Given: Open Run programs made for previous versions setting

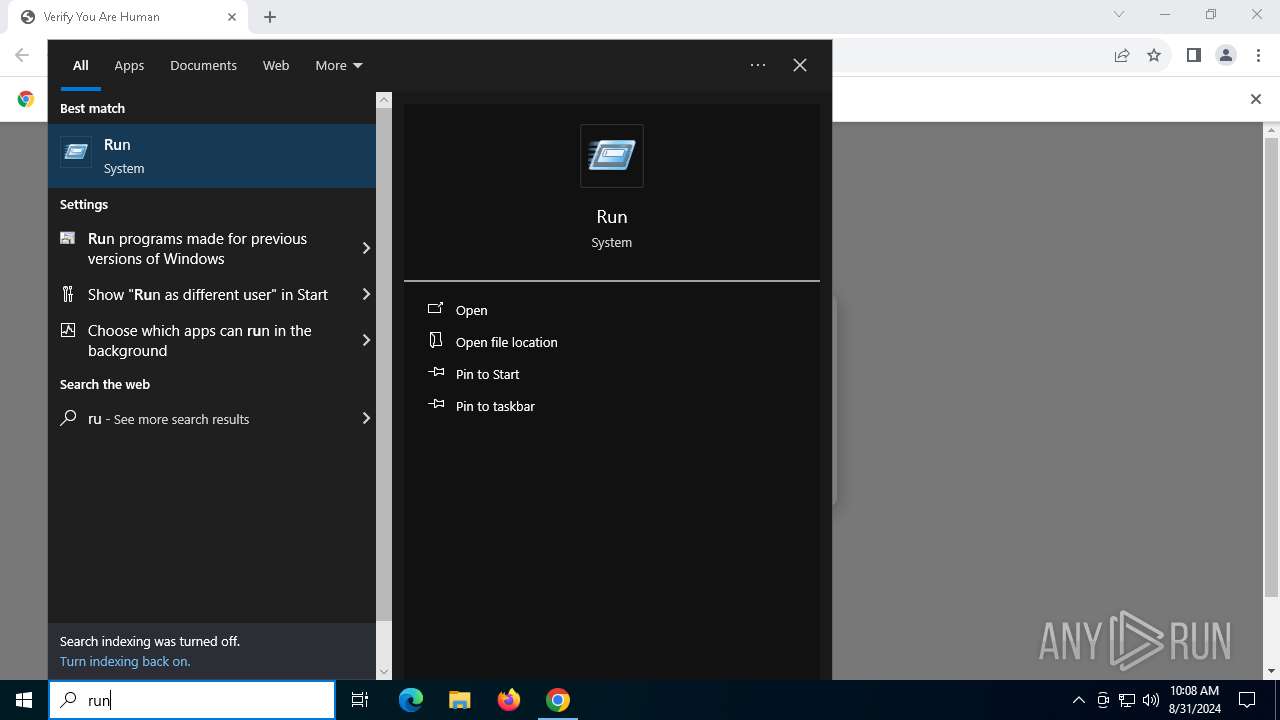Looking at the screenshot, I should [x=212, y=248].
